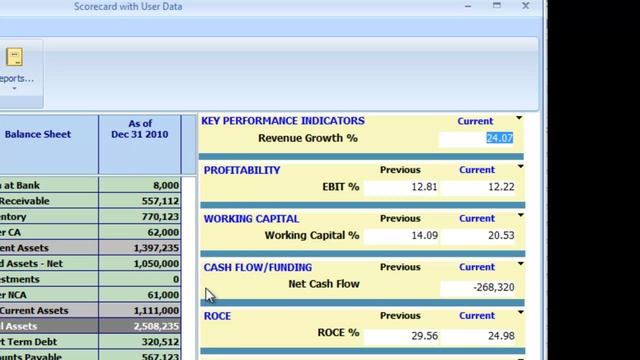Select the Working Capital % current value 20.53

pos(478,236)
